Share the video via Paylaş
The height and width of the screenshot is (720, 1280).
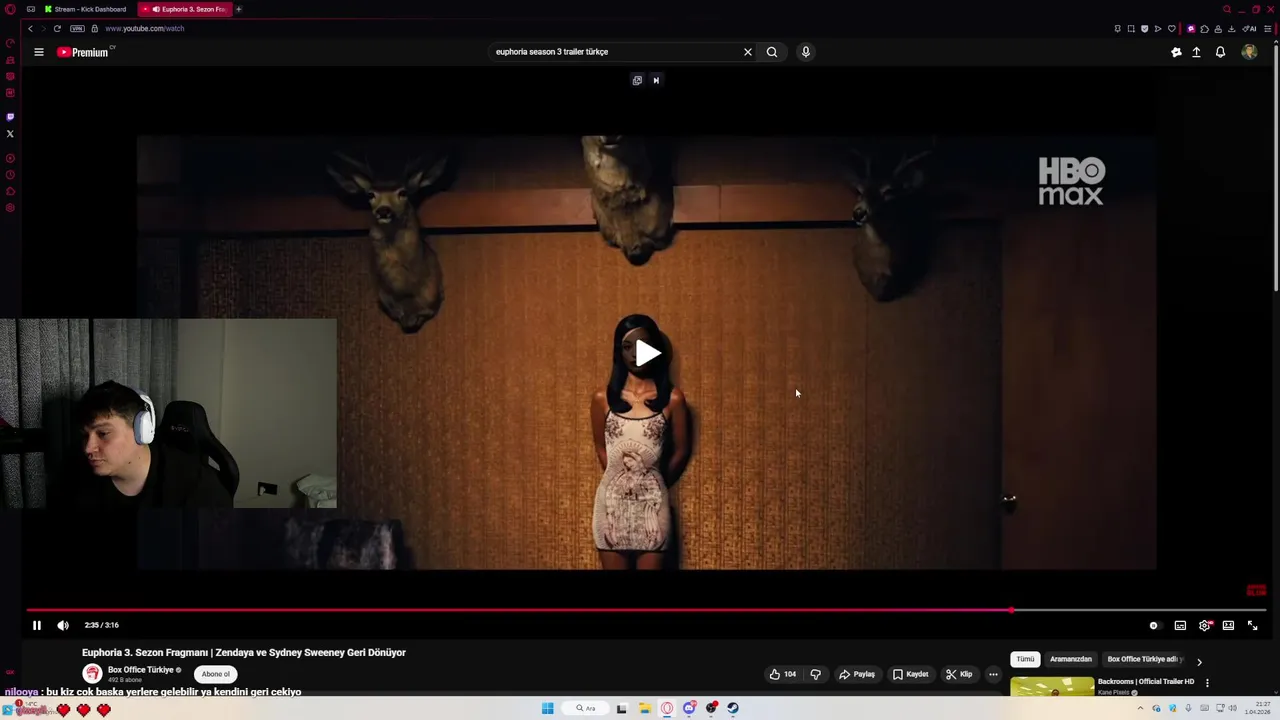[857, 674]
